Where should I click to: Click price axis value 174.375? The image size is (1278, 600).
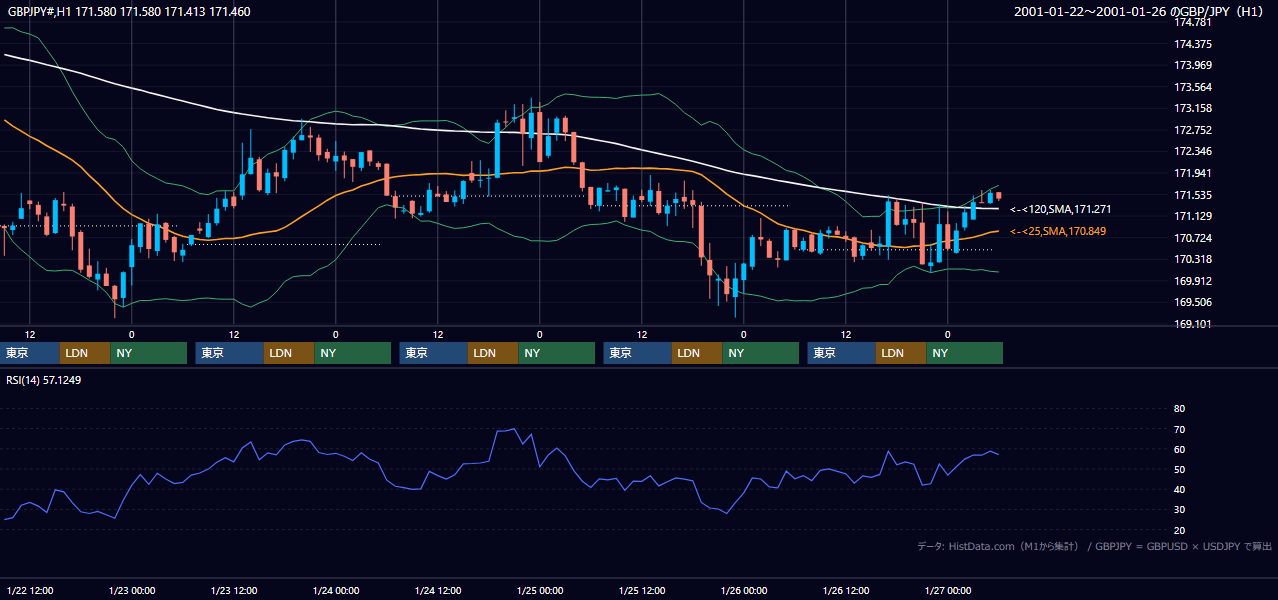tap(1192, 44)
